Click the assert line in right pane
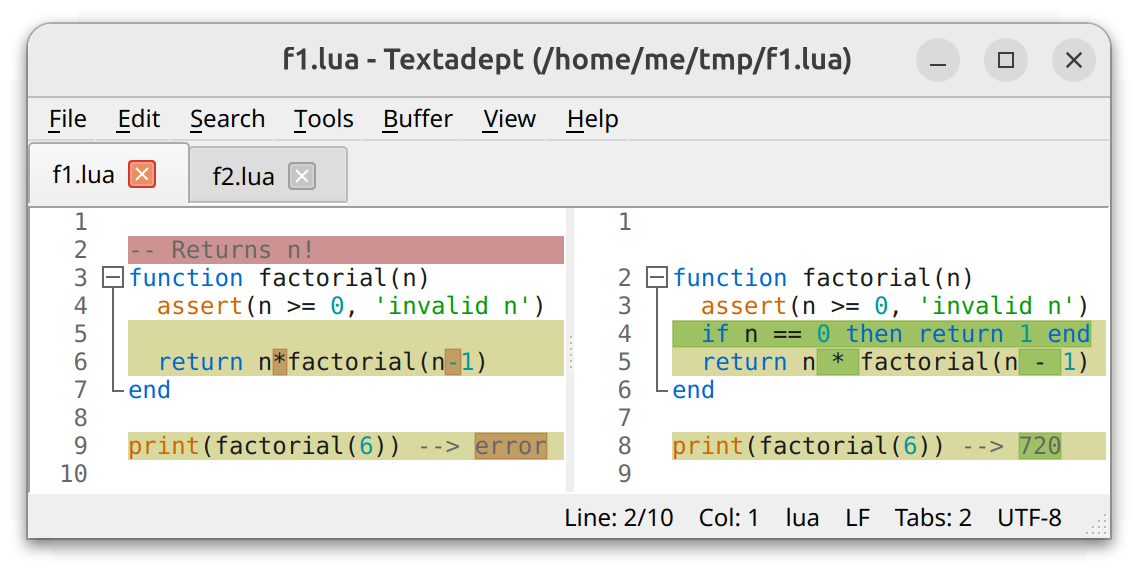Image resolution: width=1138 pixels, height=572 pixels. coord(895,306)
